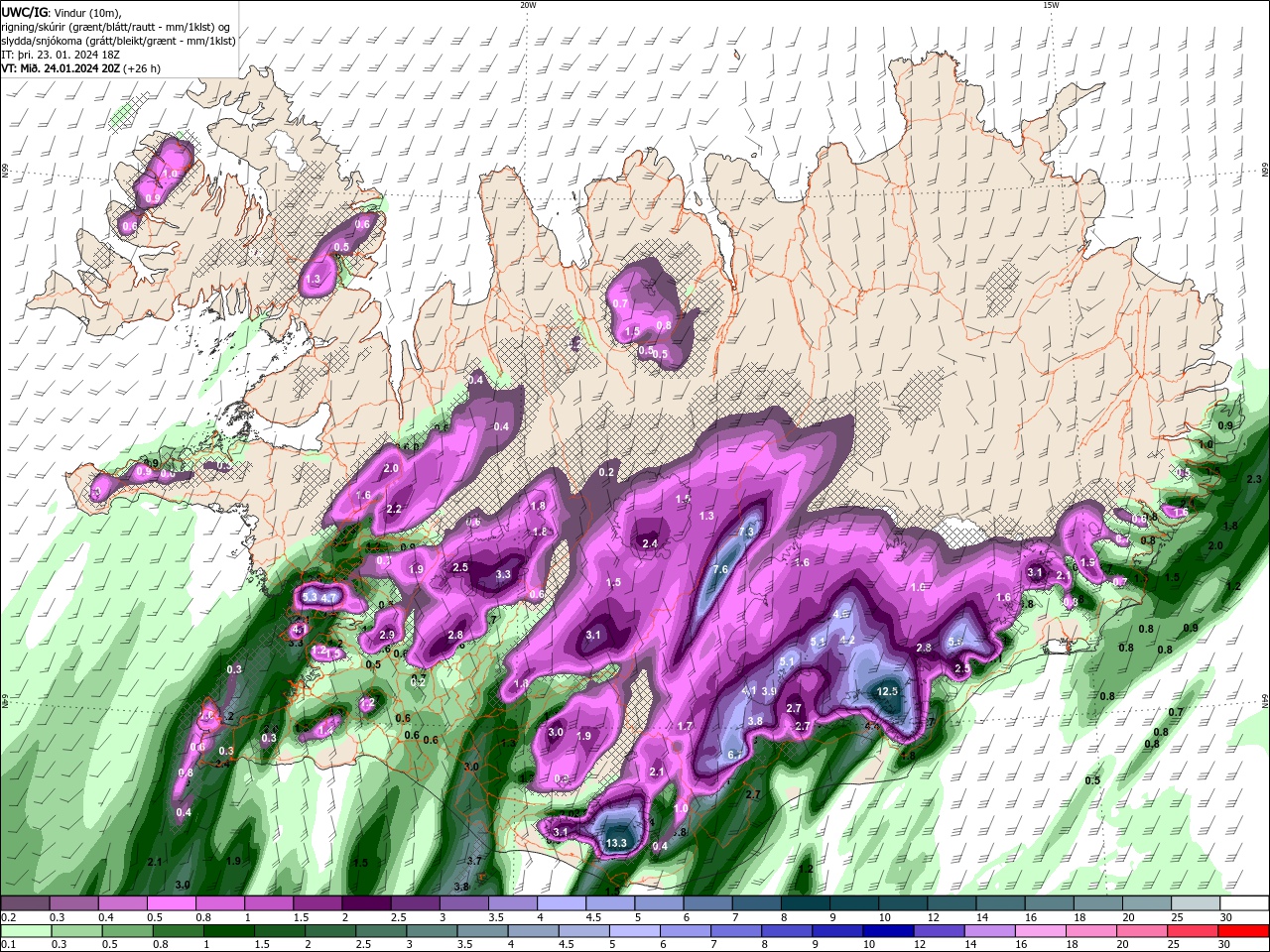Click the dark purple 0.2 snow legend swatch
This screenshot has width=1270, height=952.
click(25, 903)
